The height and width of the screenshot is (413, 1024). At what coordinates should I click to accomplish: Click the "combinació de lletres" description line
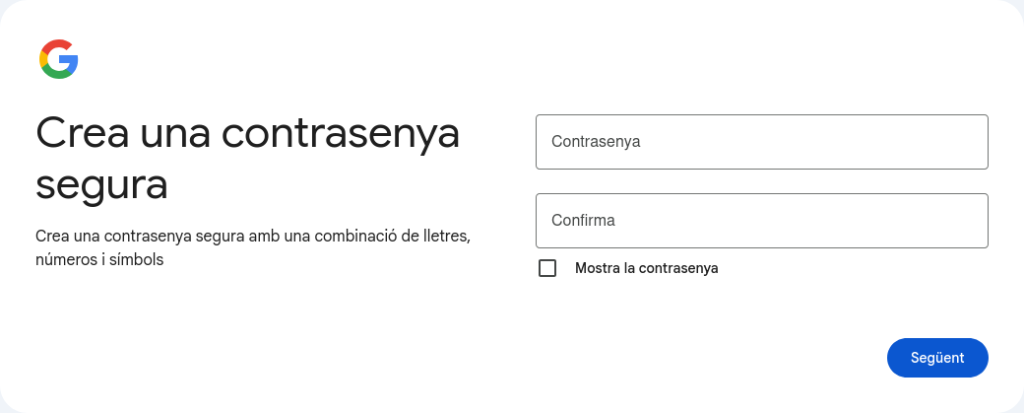[x=252, y=237]
